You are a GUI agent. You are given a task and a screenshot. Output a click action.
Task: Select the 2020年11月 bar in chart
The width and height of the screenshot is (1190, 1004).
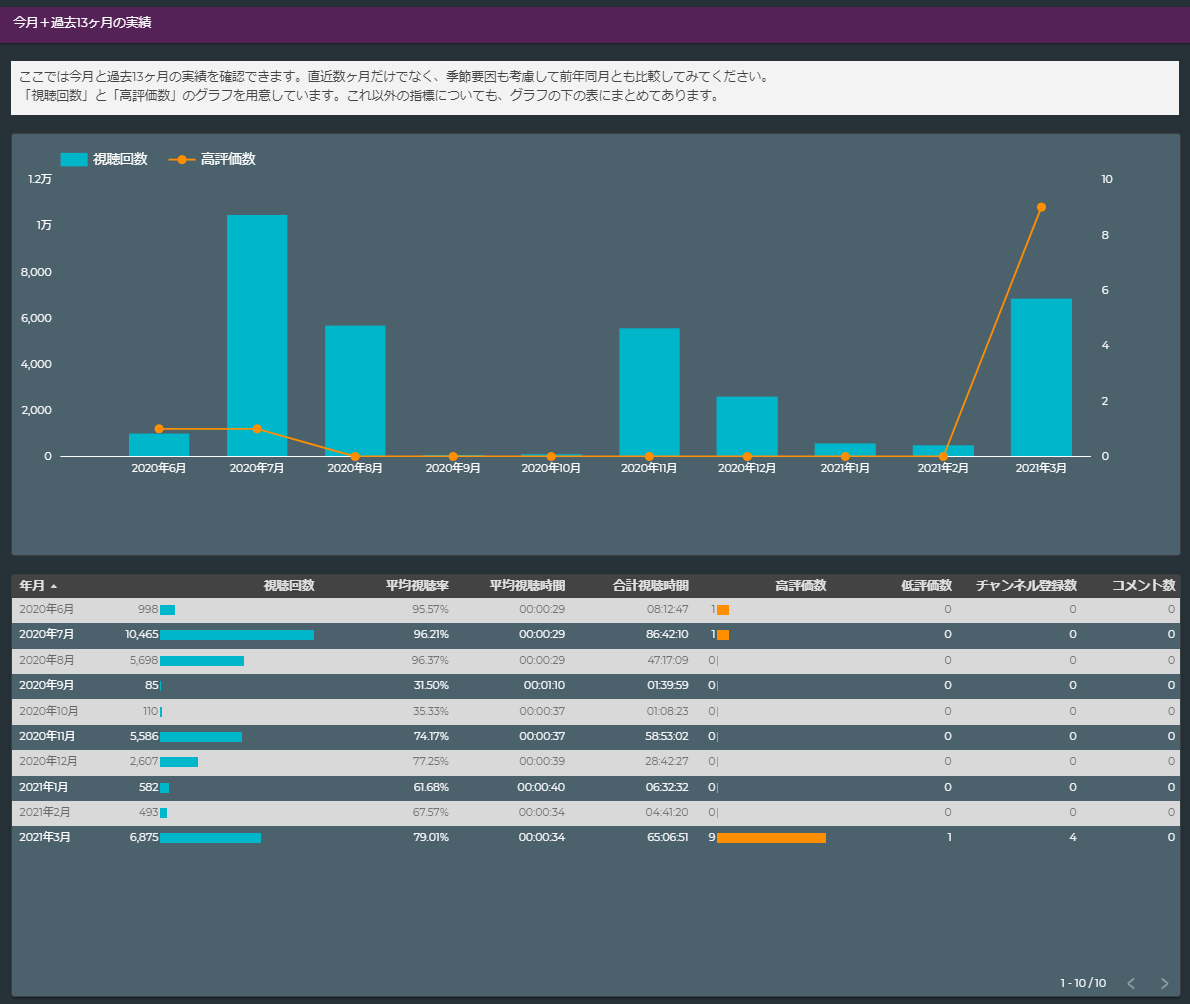pos(649,392)
